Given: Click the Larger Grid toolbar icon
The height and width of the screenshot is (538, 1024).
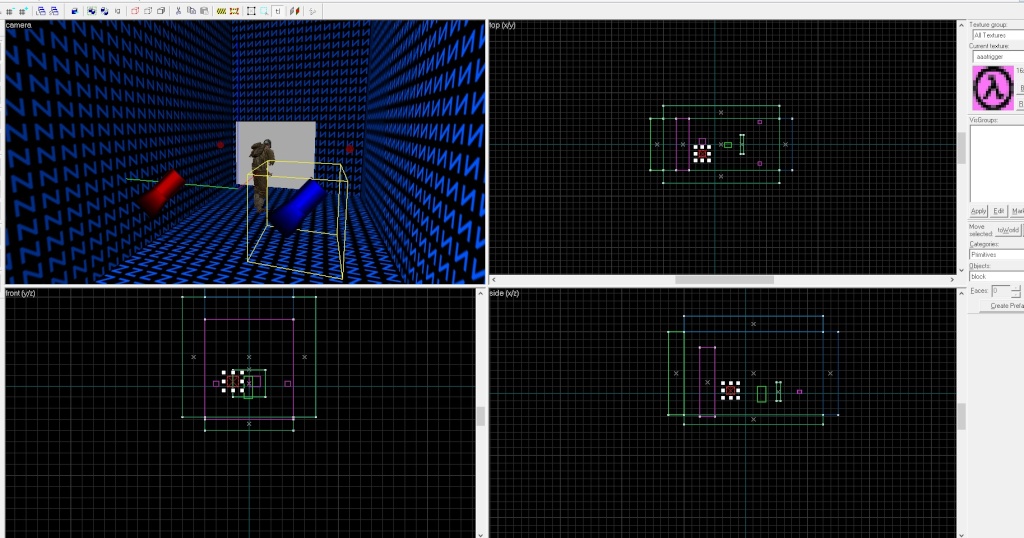Looking at the screenshot, I should [x=24, y=11].
